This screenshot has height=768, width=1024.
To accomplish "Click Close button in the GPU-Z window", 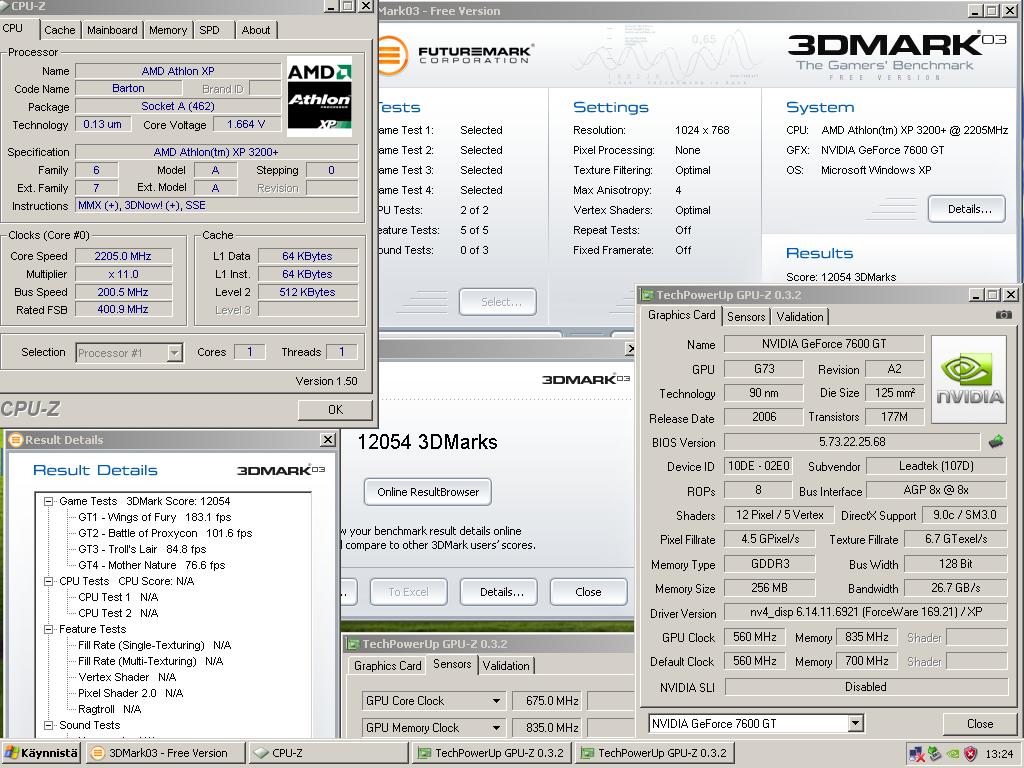I will coord(980,724).
